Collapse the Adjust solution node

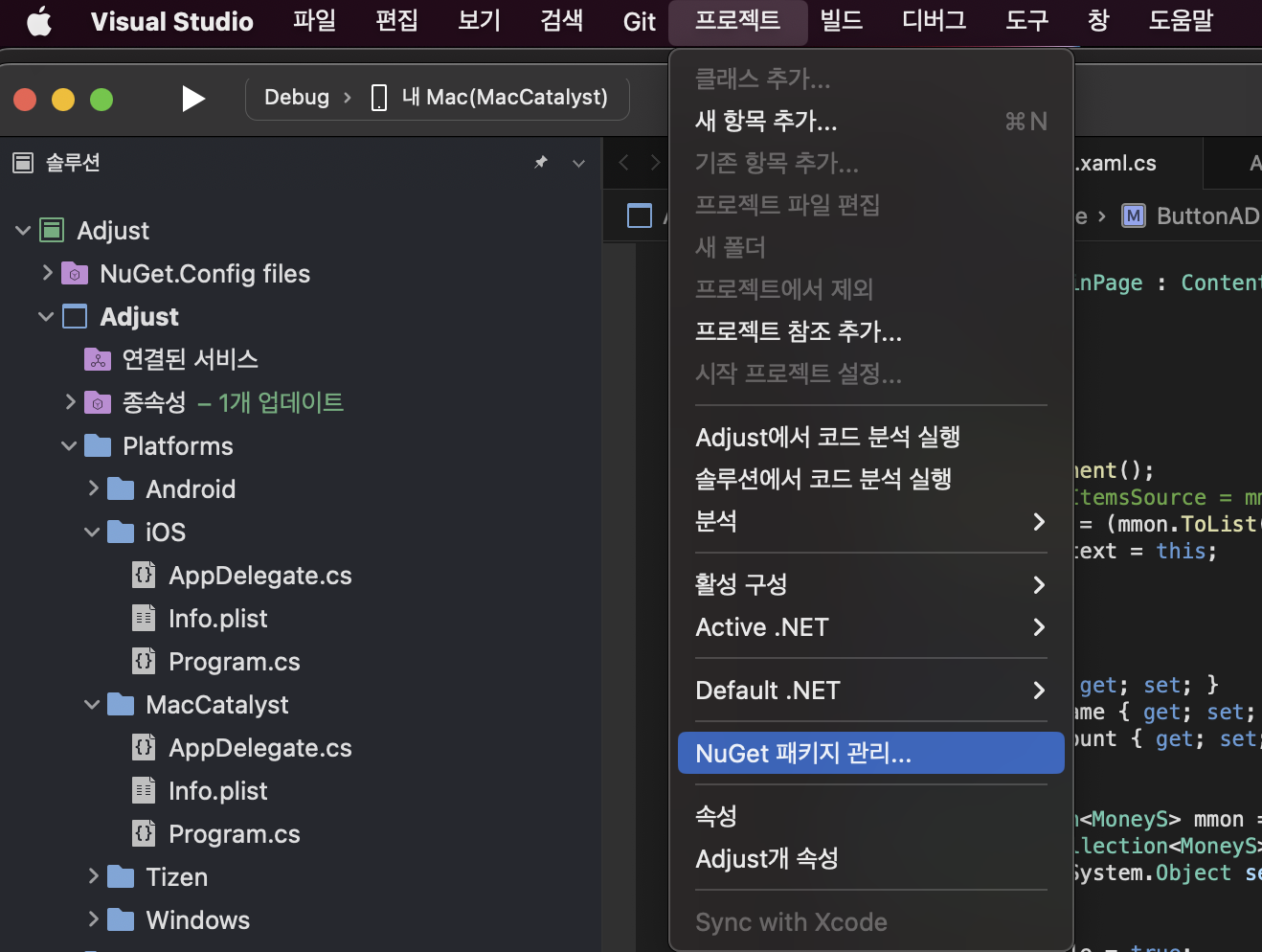(23, 230)
